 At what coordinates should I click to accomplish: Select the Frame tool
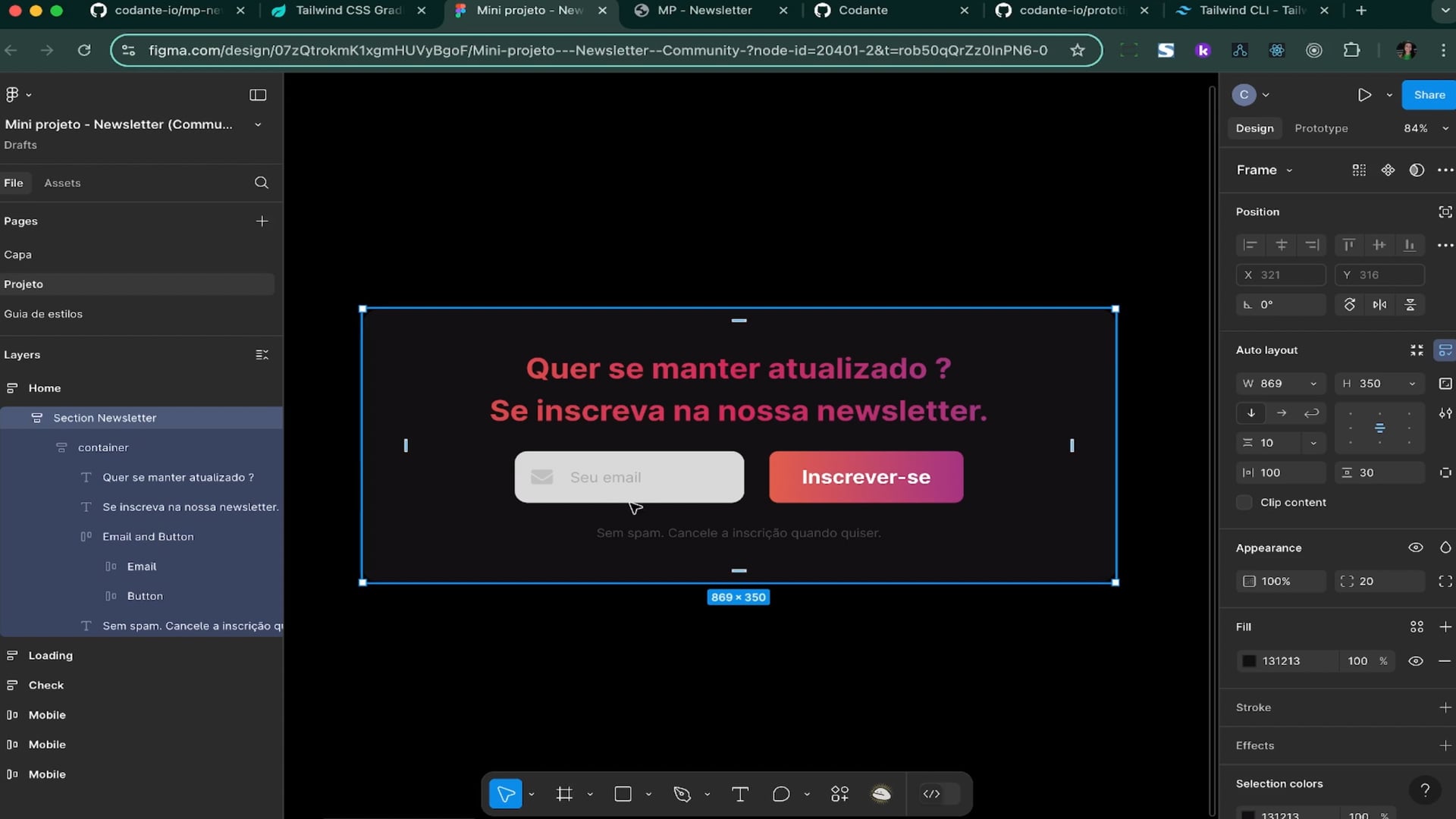click(564, 794)
